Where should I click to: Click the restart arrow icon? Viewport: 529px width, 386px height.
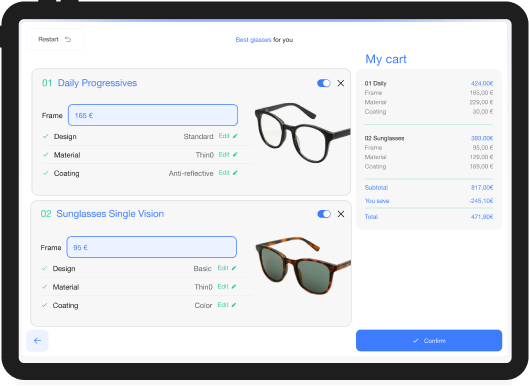tap(68, 39)
